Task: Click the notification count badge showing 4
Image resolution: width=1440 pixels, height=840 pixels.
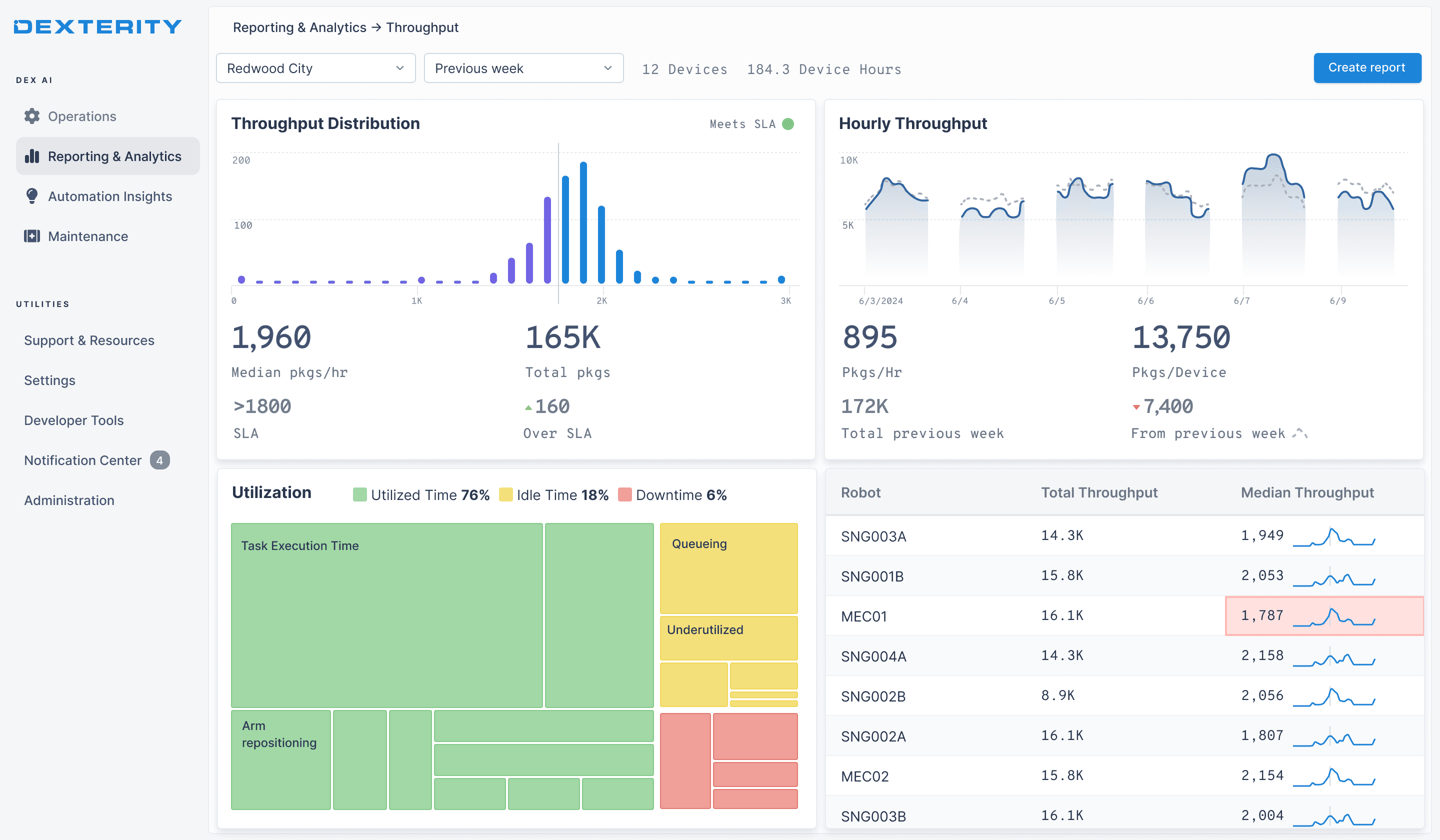Action: pos(160,460)
